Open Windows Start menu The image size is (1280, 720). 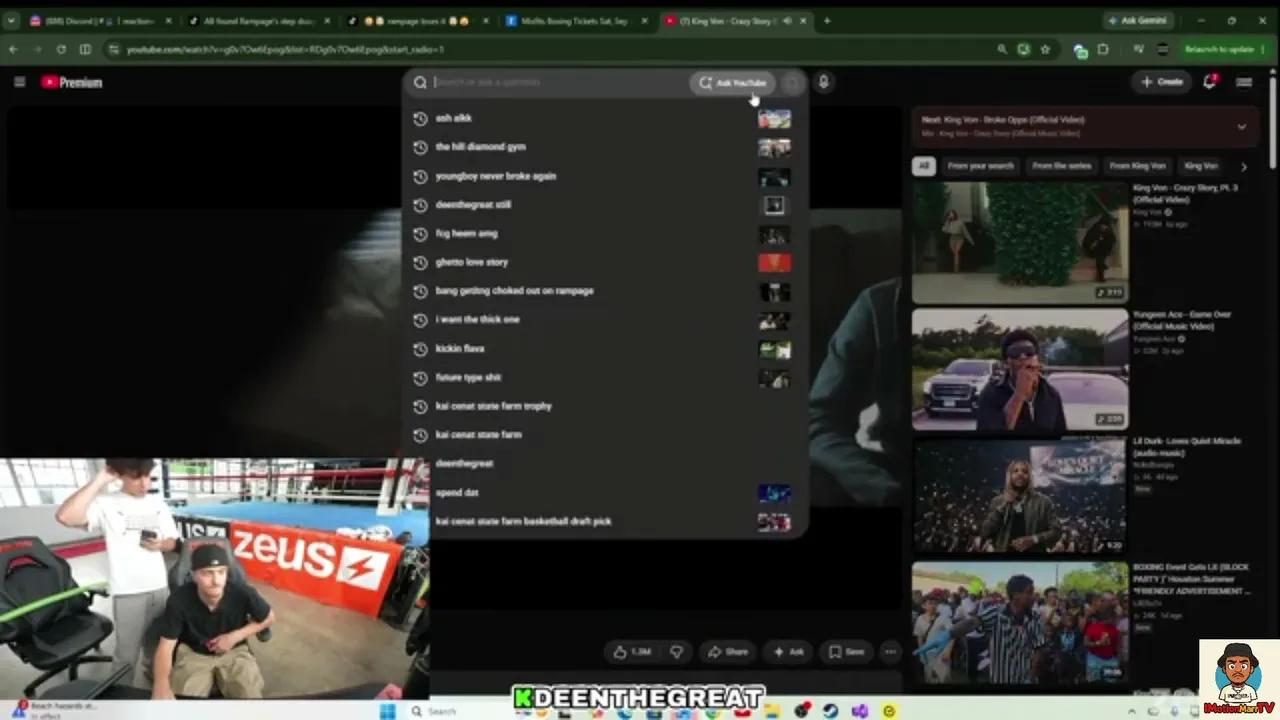click(x=388, y=711)
